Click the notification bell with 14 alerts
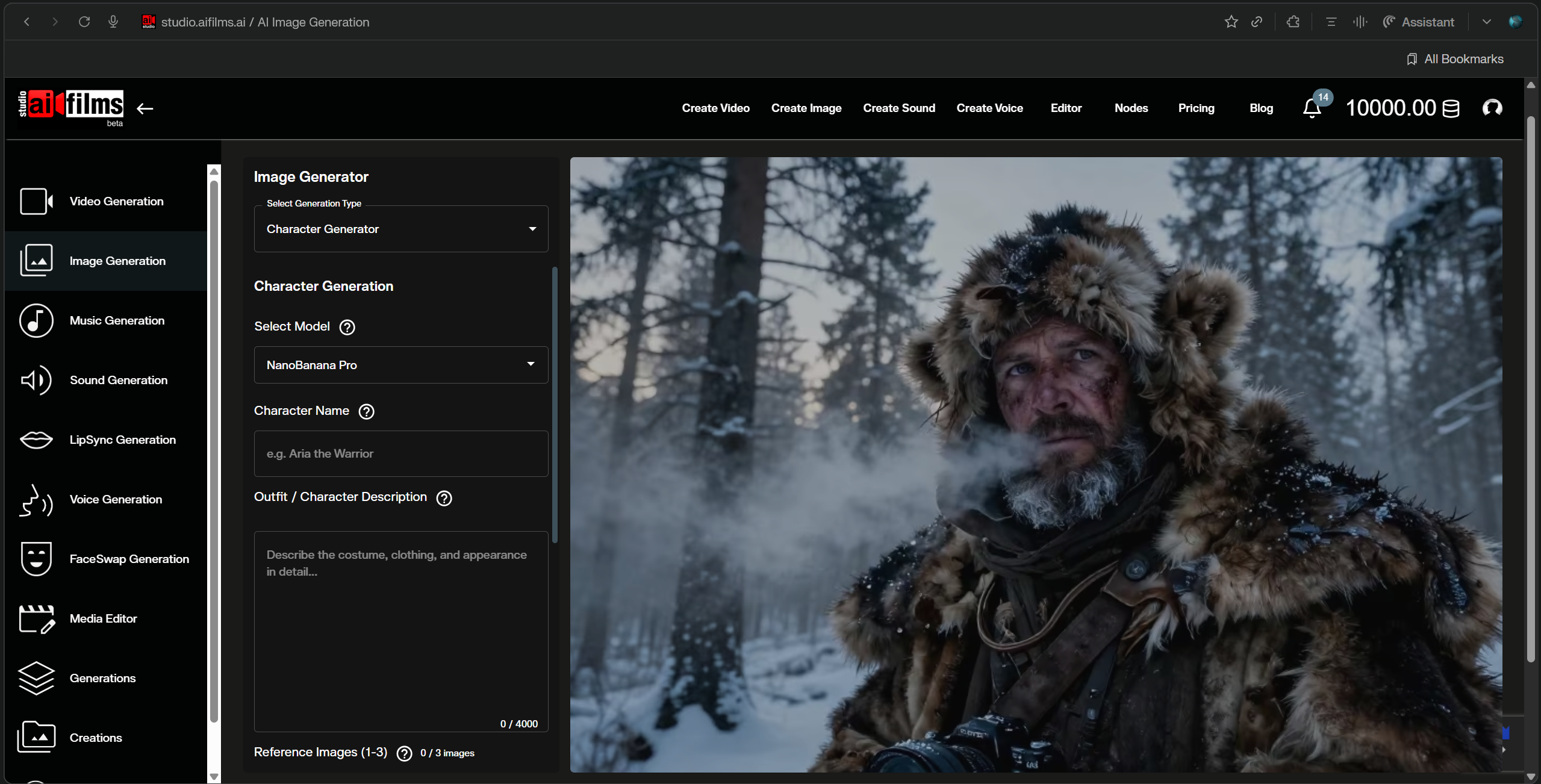1541x784 pixels. coord(1312,108)
